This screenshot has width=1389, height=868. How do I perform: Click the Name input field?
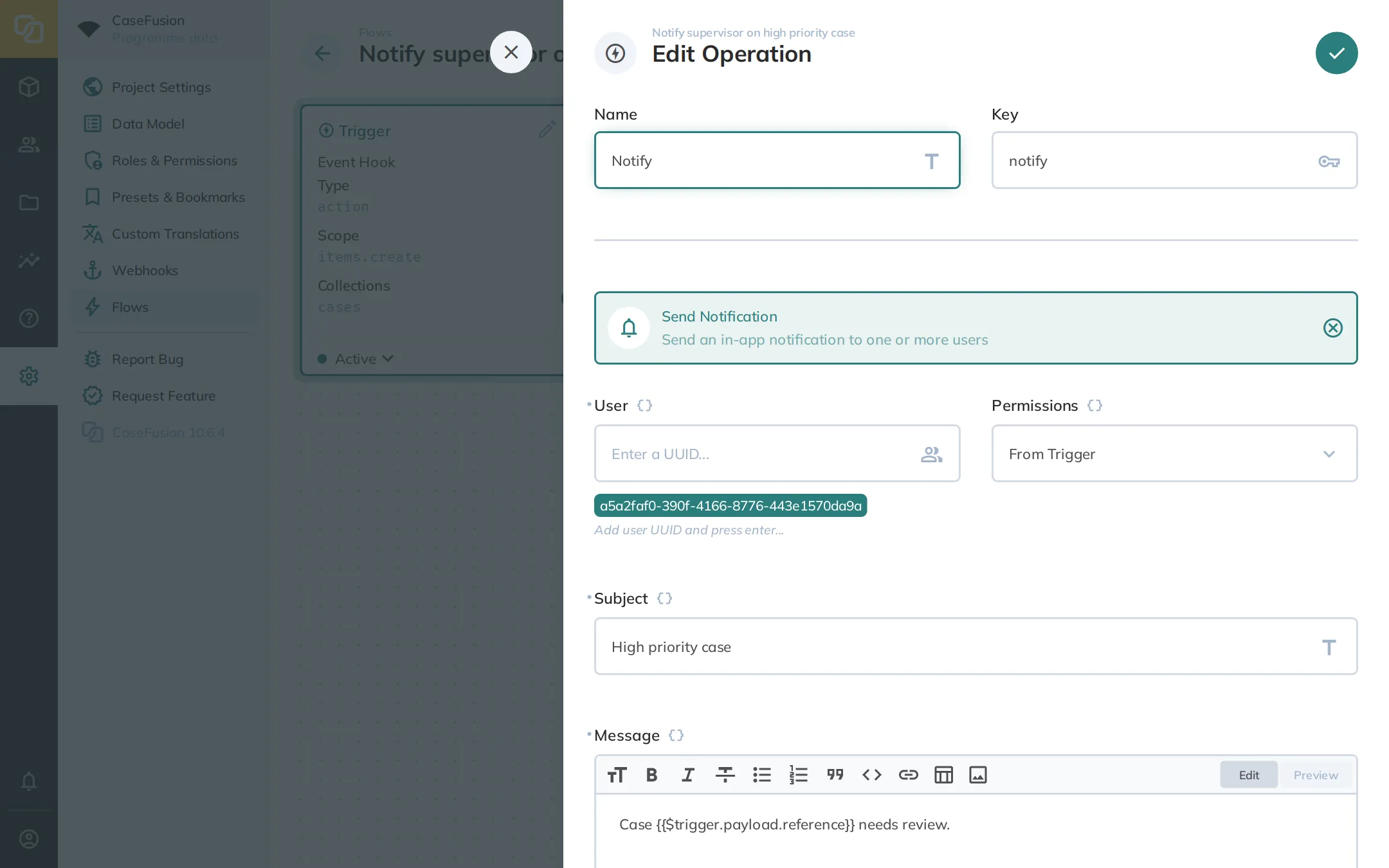coord(777,160)
